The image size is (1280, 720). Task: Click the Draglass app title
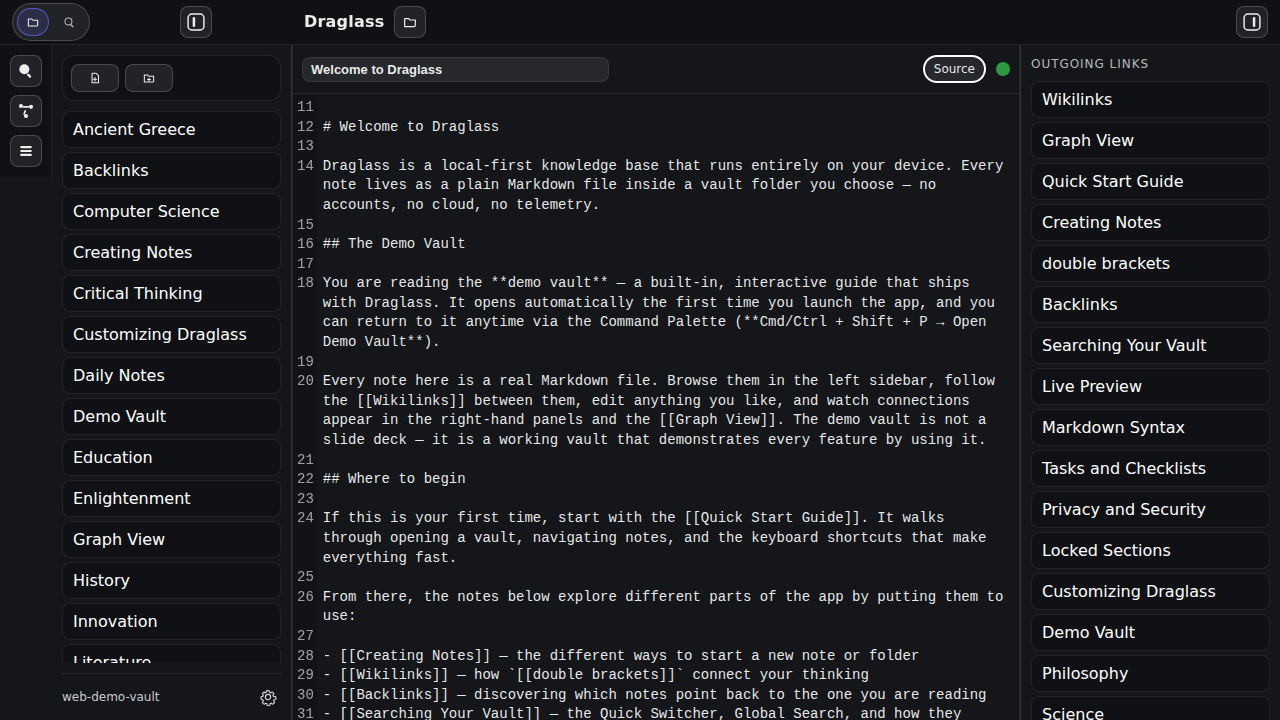344,21
